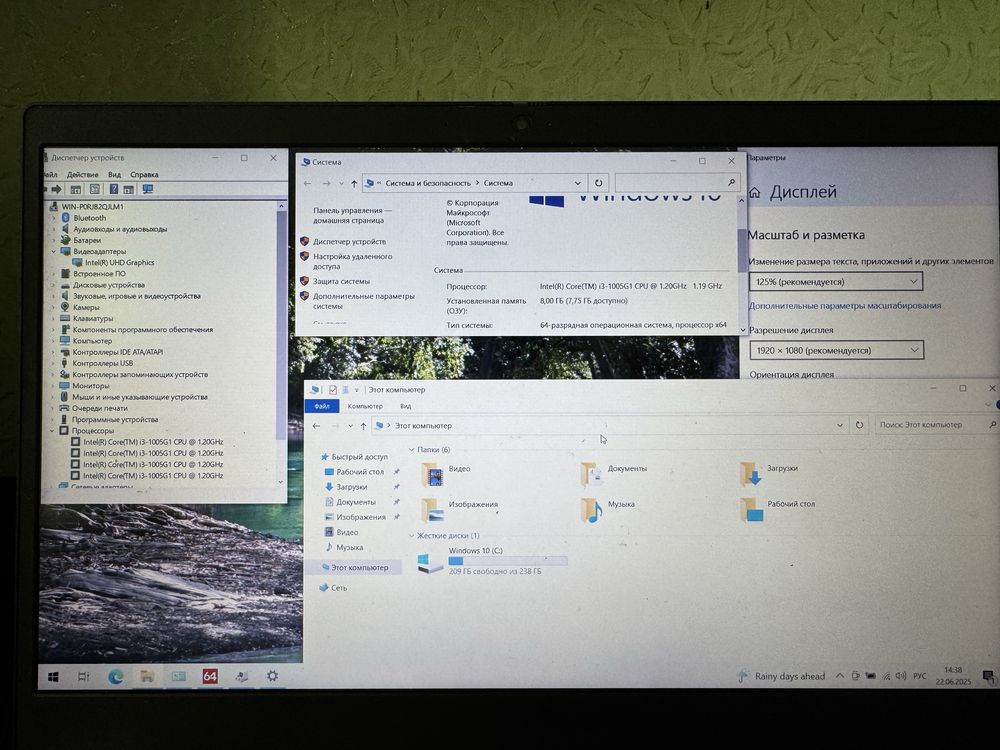Go to Панель управления домашняя страница
1000x750 pixels.
(352, 216)
